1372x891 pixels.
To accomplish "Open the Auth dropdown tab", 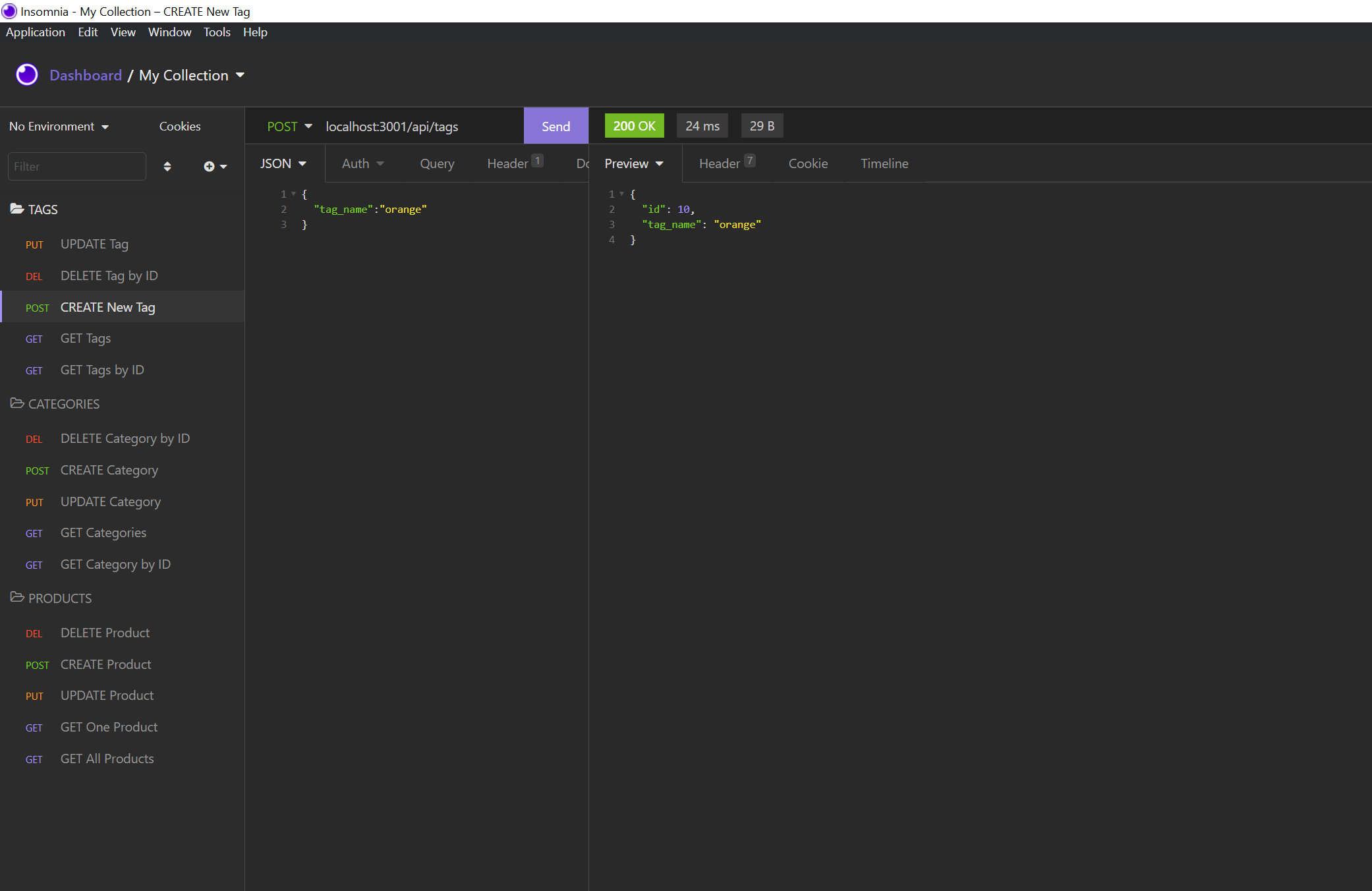I will click(x=362, y=163).
